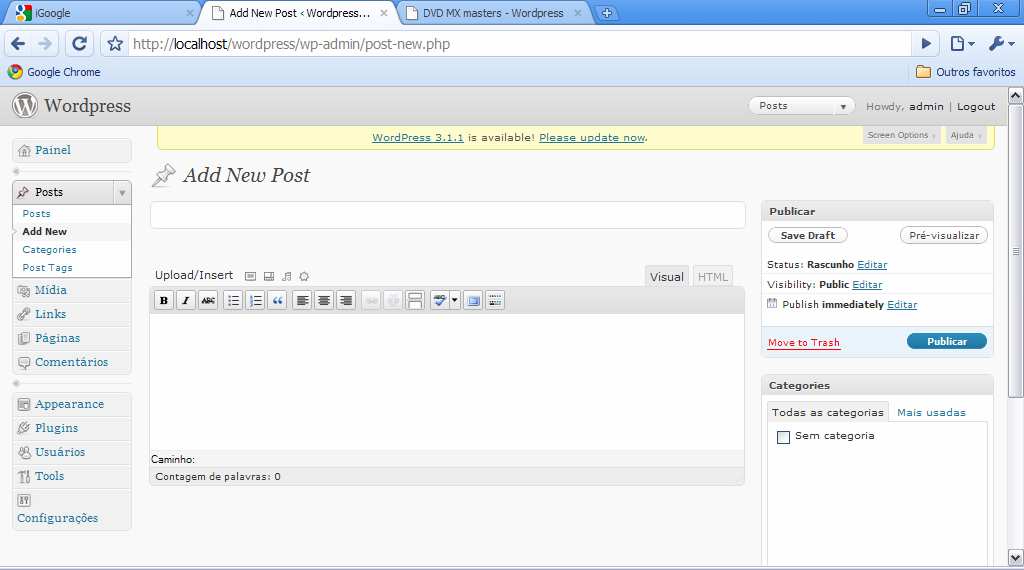Switch to the DVD MX masters browser tab

tap(494, 12)
